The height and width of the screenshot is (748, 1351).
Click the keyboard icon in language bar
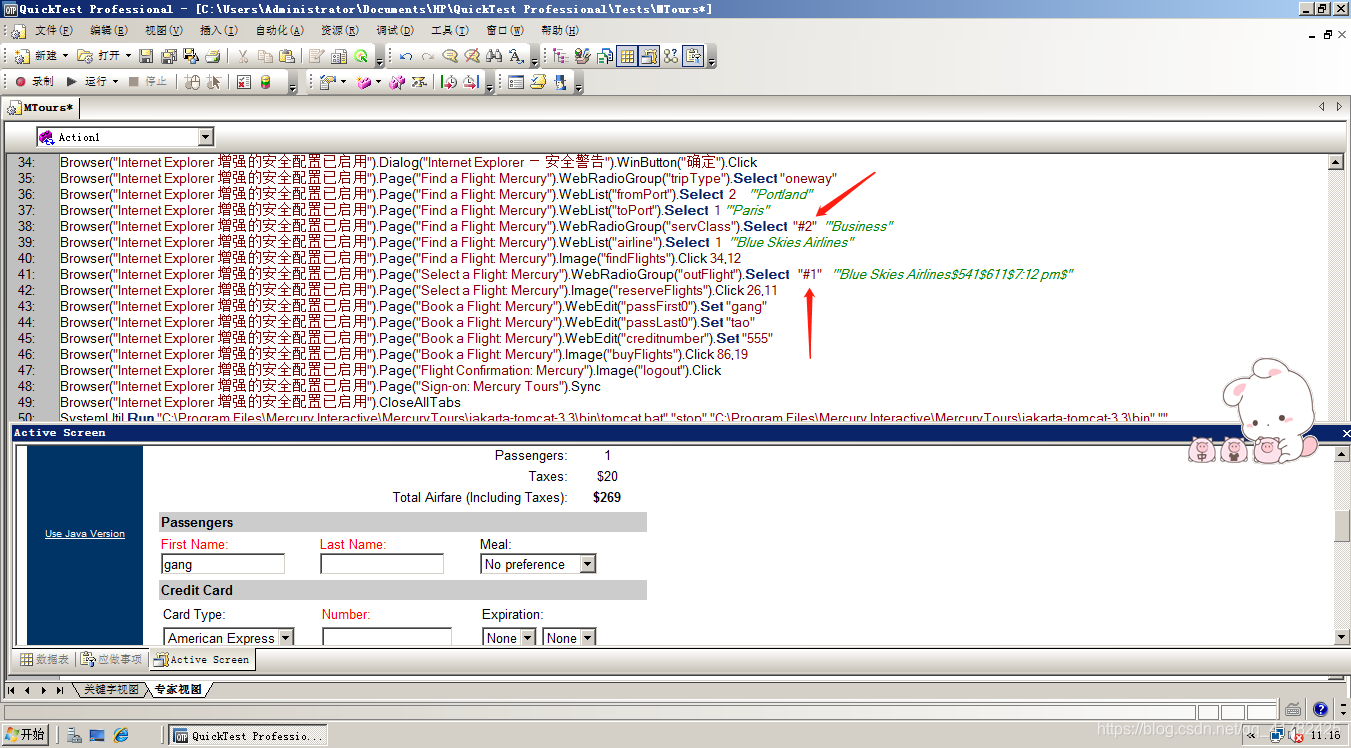click(x=1293, y=710)
